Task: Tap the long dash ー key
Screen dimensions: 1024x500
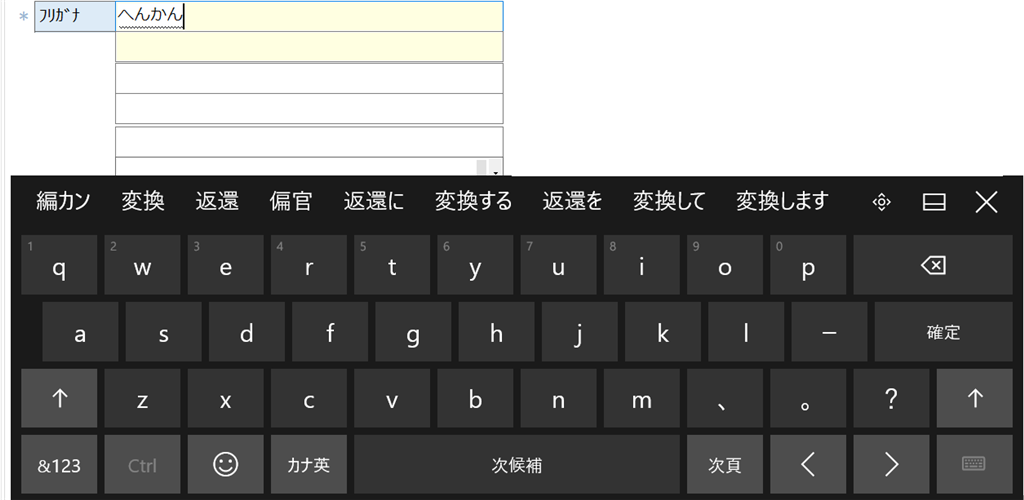Action: pyautogui.click(x=829, y=332)
